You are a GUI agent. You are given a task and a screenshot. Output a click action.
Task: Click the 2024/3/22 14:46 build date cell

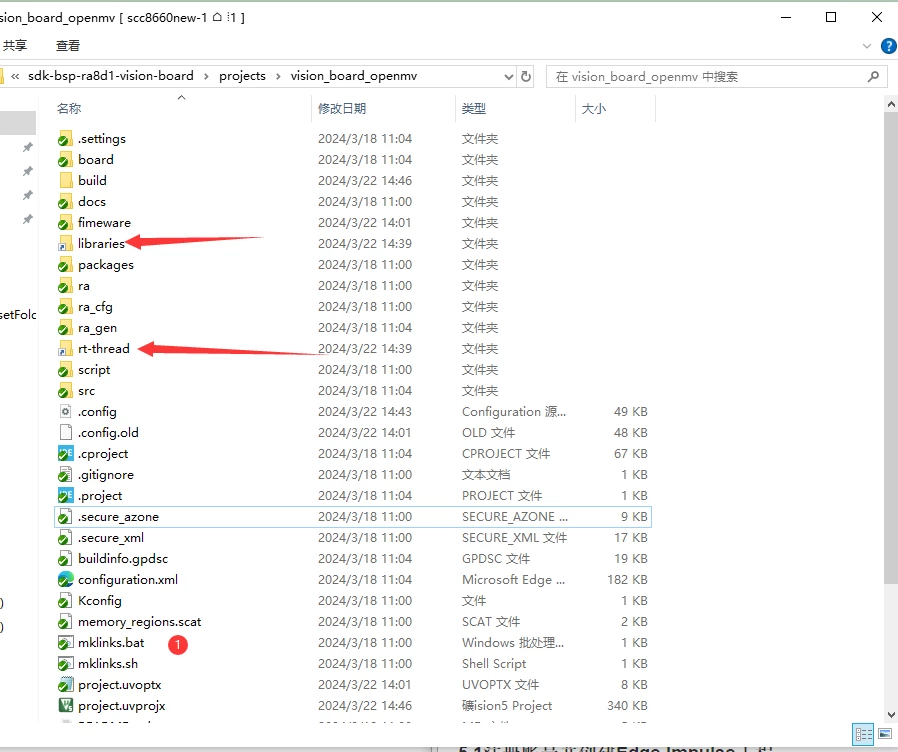[365, 180]
